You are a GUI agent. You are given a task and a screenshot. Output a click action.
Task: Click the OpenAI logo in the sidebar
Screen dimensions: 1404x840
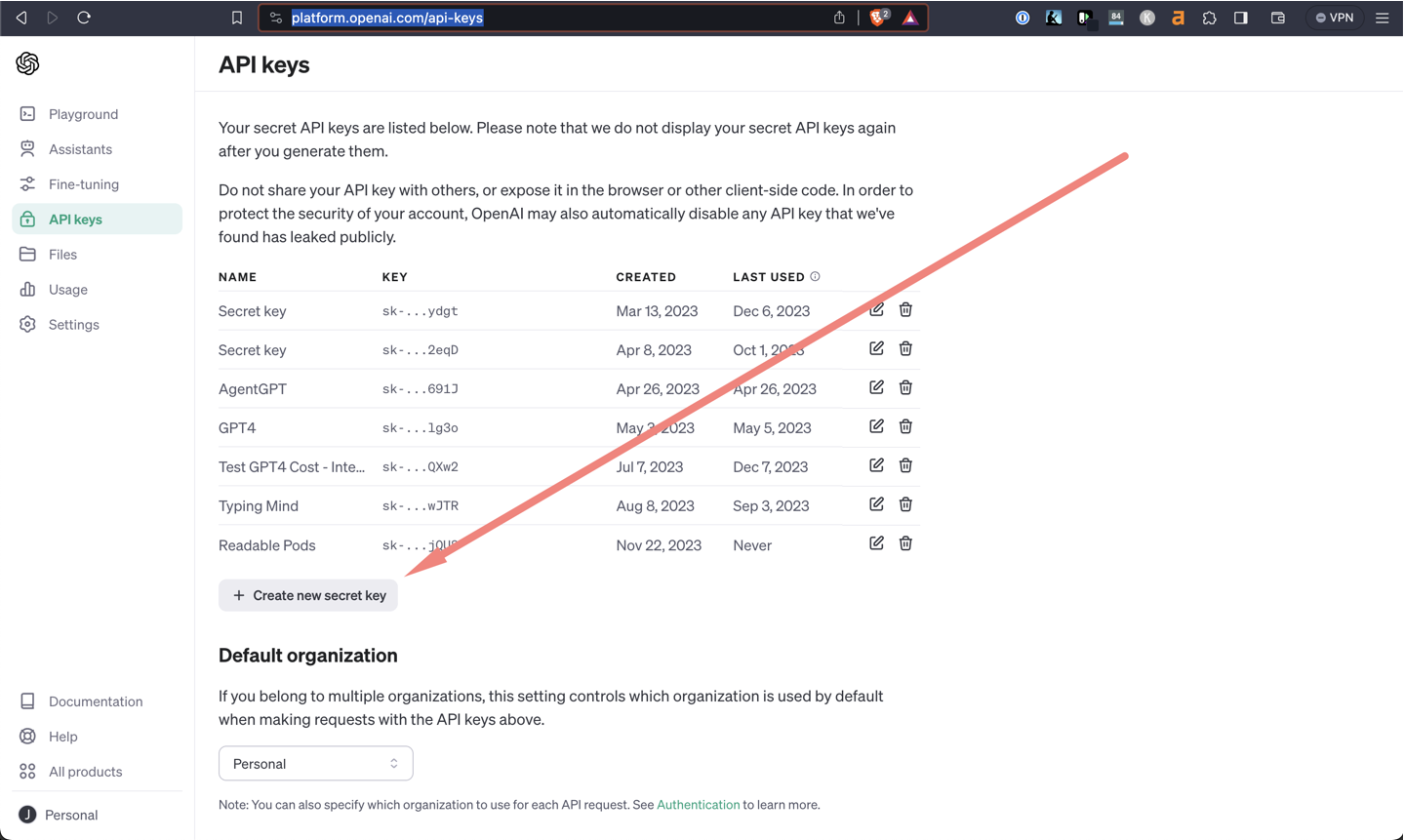point(27,63)
